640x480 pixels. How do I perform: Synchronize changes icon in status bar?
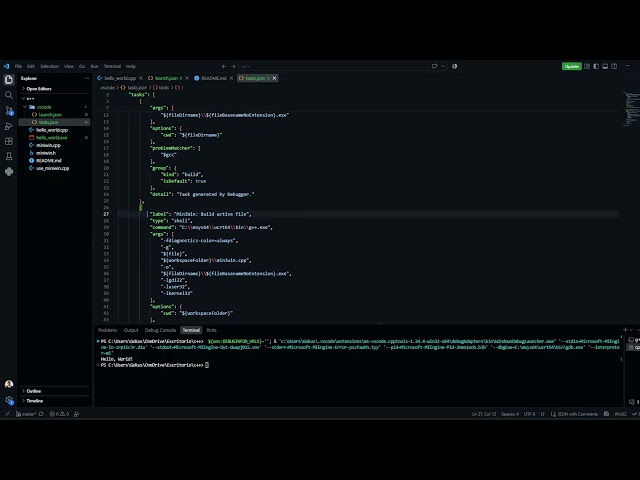[41, 414]
